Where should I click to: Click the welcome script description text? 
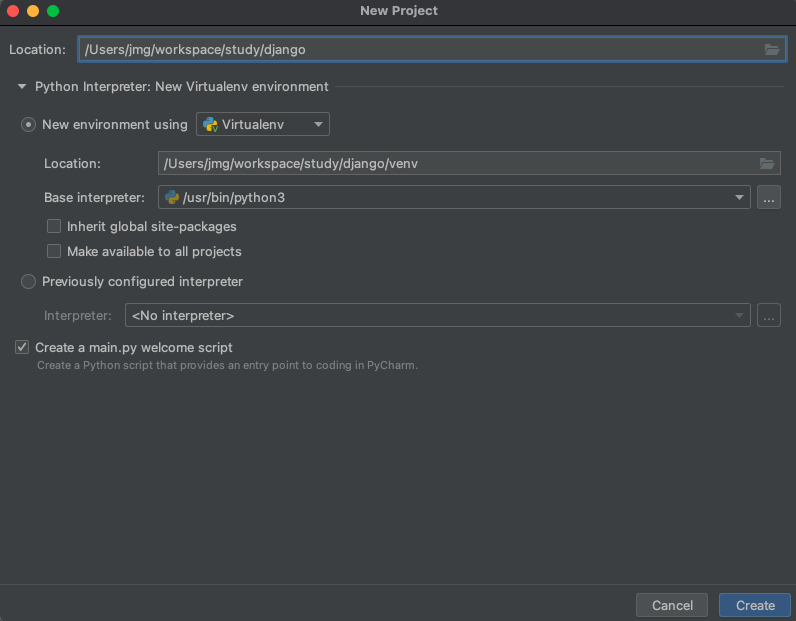(227, 365)
